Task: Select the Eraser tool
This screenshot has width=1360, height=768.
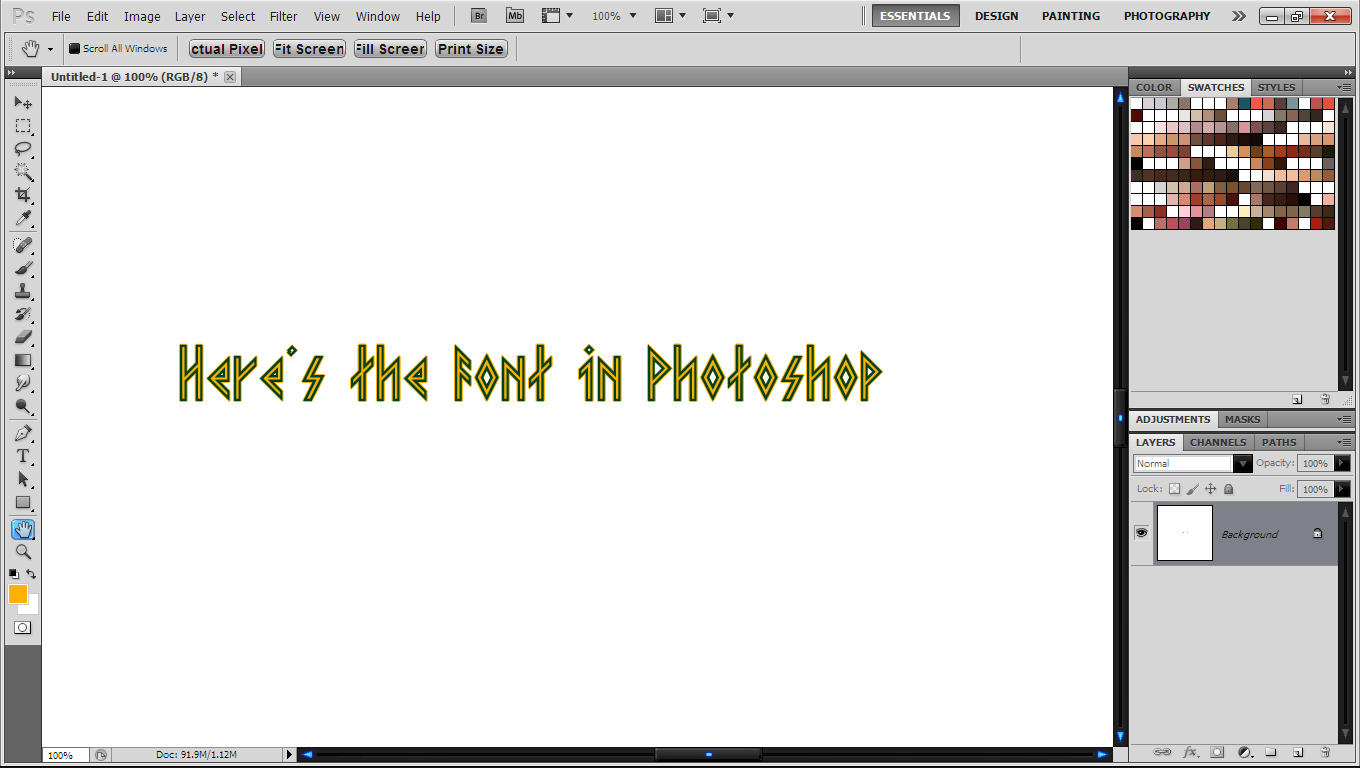Action: pyautogui.click(x=22, y=337)
